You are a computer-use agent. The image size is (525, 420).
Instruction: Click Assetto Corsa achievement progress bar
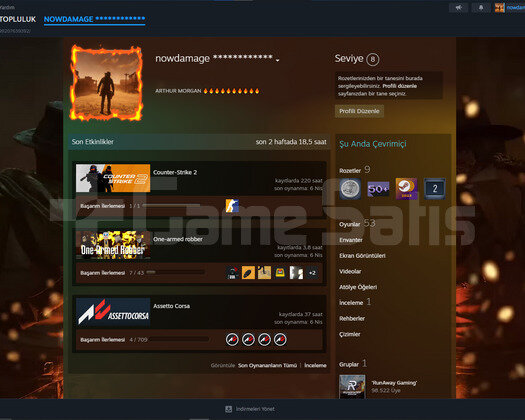pos(179,339)
